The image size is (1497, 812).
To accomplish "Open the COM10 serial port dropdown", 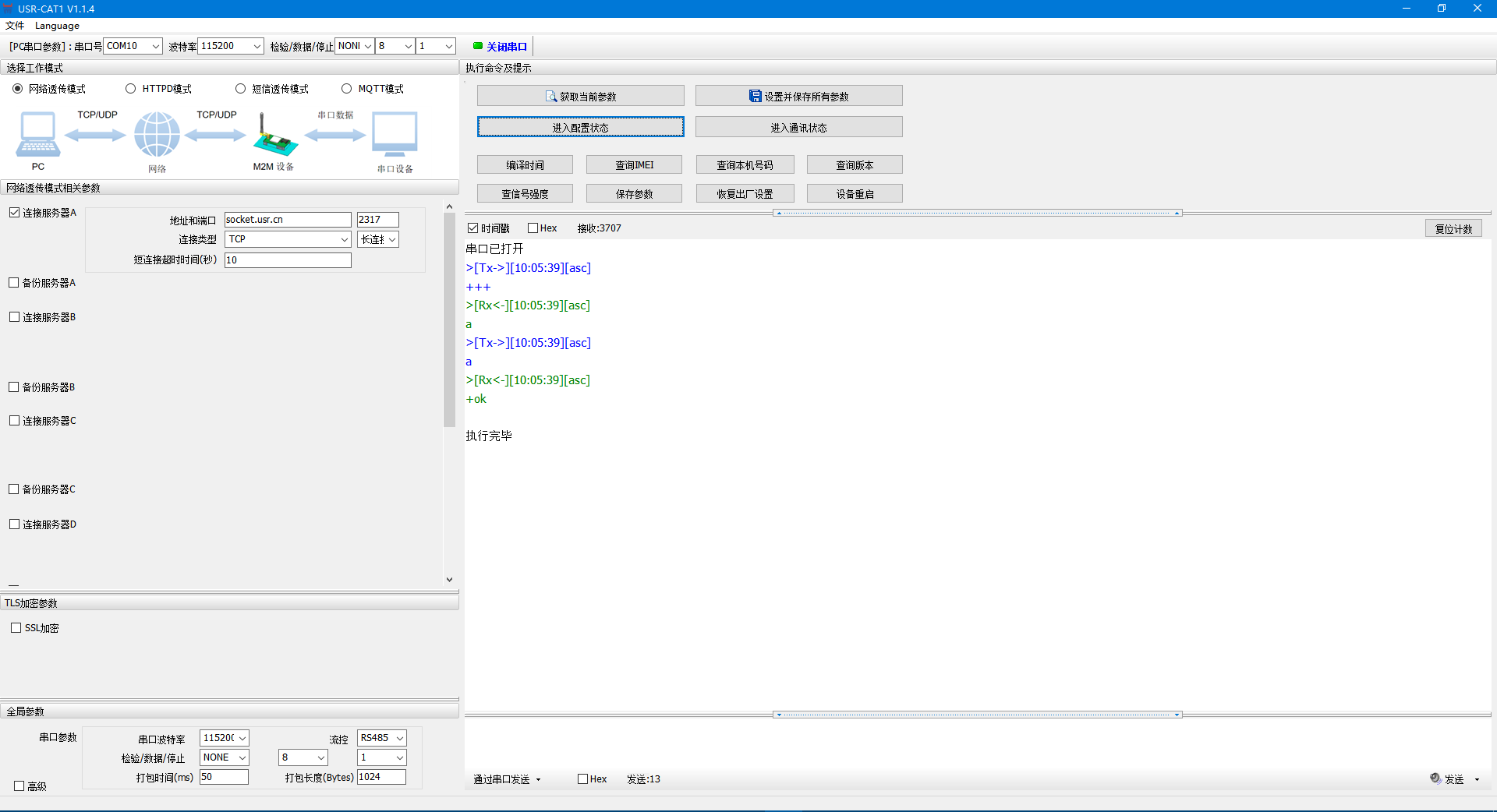I will tap(155, 46).
